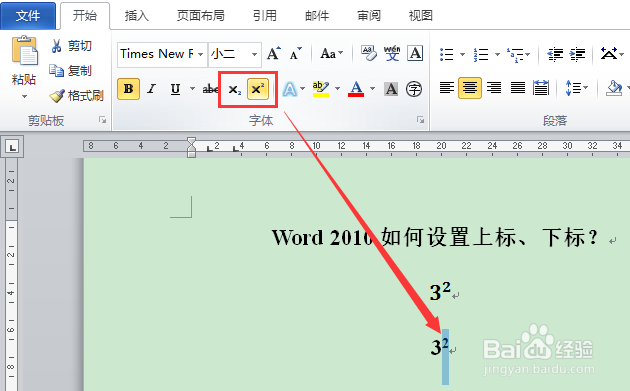Open the Text Effects dropdown arrow

coord(303,89)
